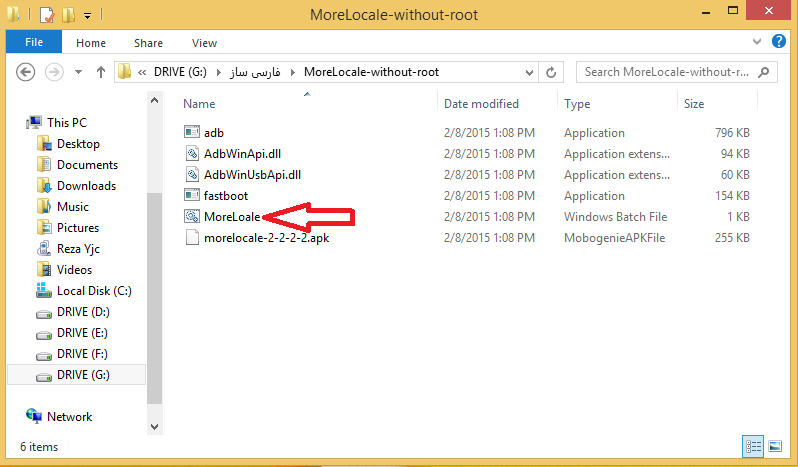The height and width of the screenshot is (467, 798).
Task: Click the 6 items status text
Action: point(39,447)
